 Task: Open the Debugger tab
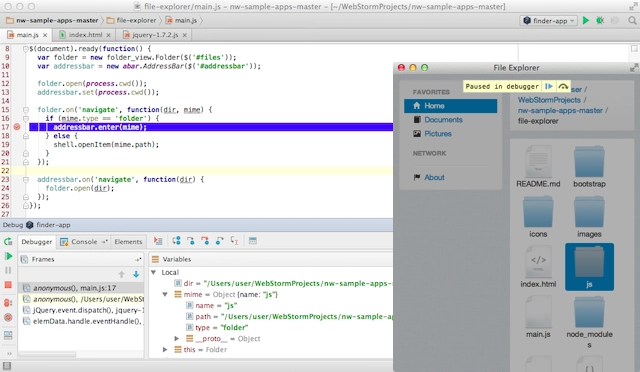pos(36,242)
